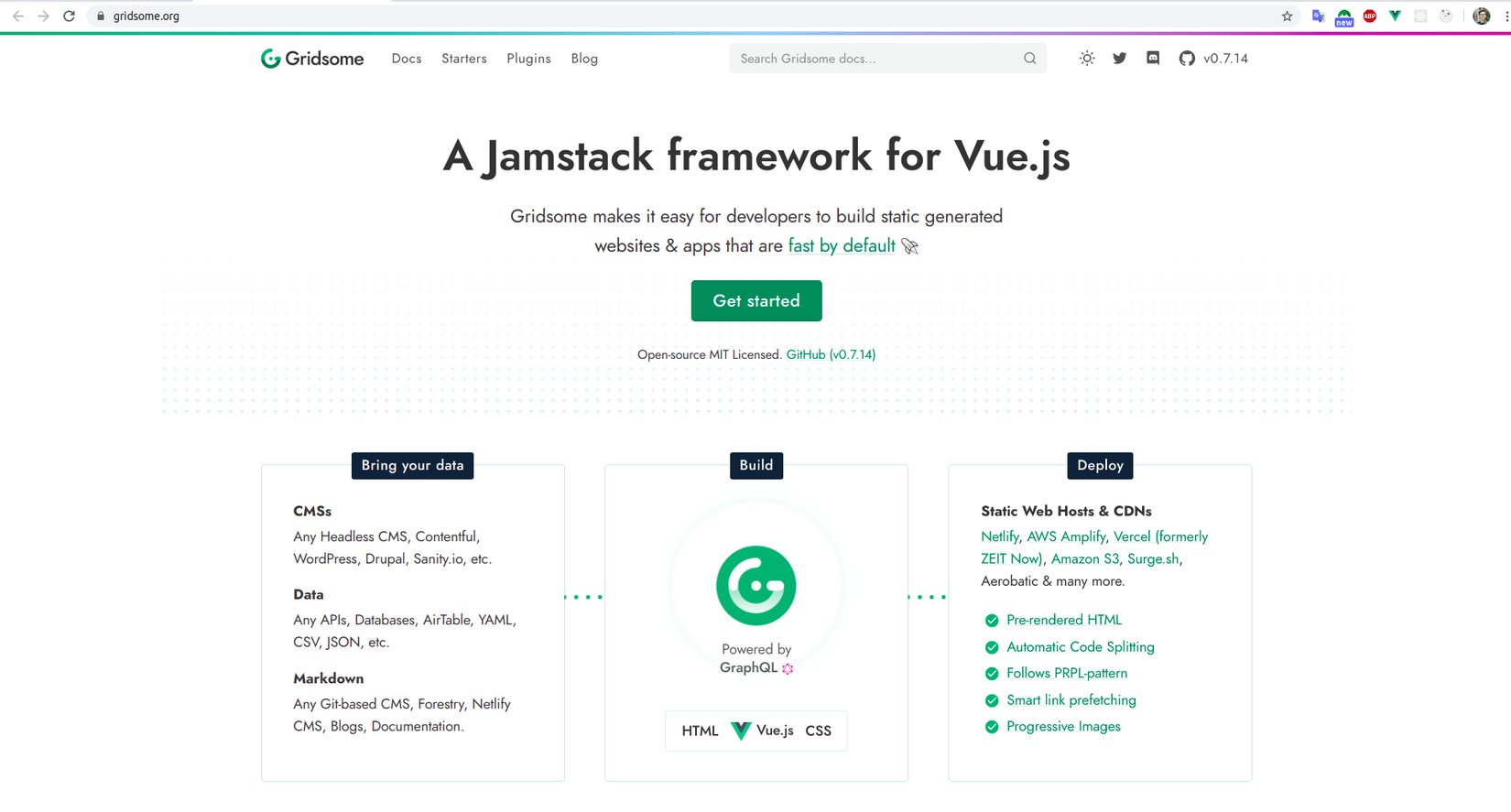Bookmark this page with the star icon
This screenshot has height=812, width=1511.
[x=1287, y=16]
